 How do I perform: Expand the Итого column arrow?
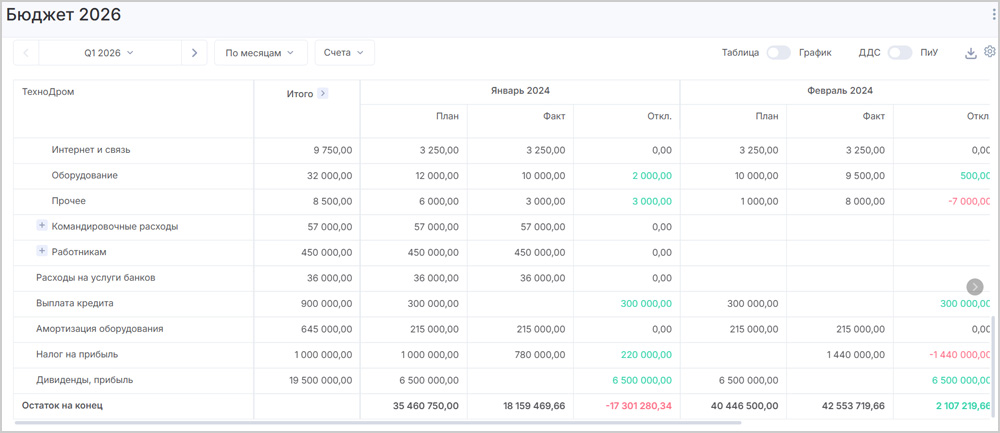tap(323, 94)
